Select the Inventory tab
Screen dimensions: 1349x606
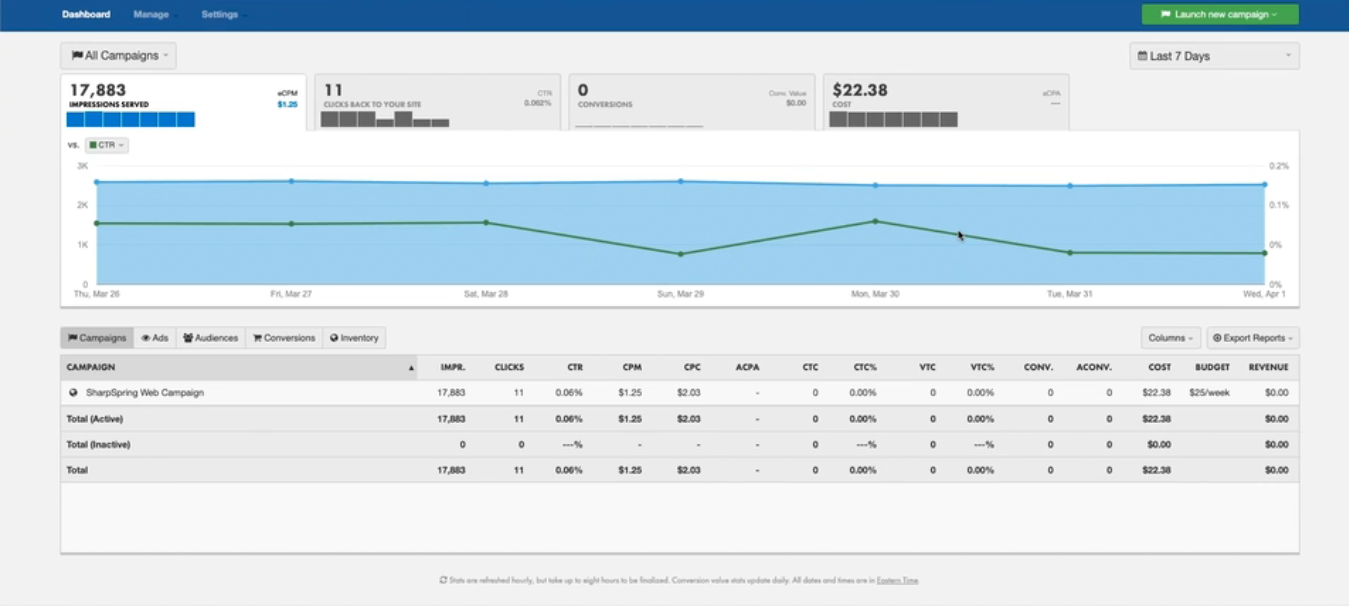[354, 338]
